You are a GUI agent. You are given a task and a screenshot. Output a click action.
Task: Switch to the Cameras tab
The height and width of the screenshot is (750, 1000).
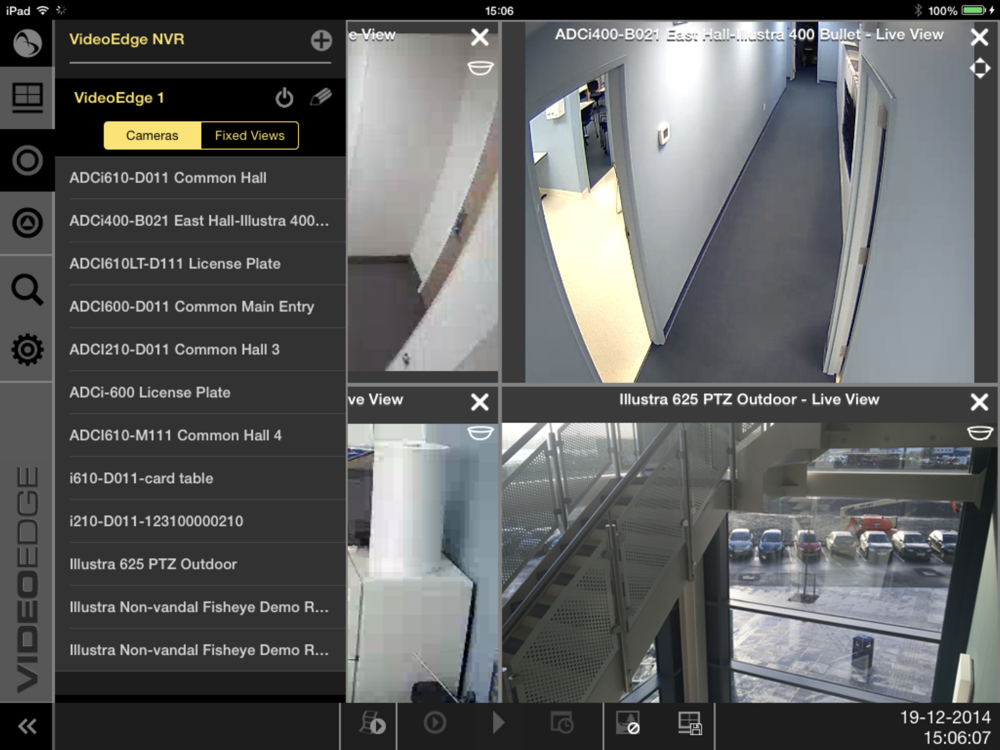[x=152, y=135]
